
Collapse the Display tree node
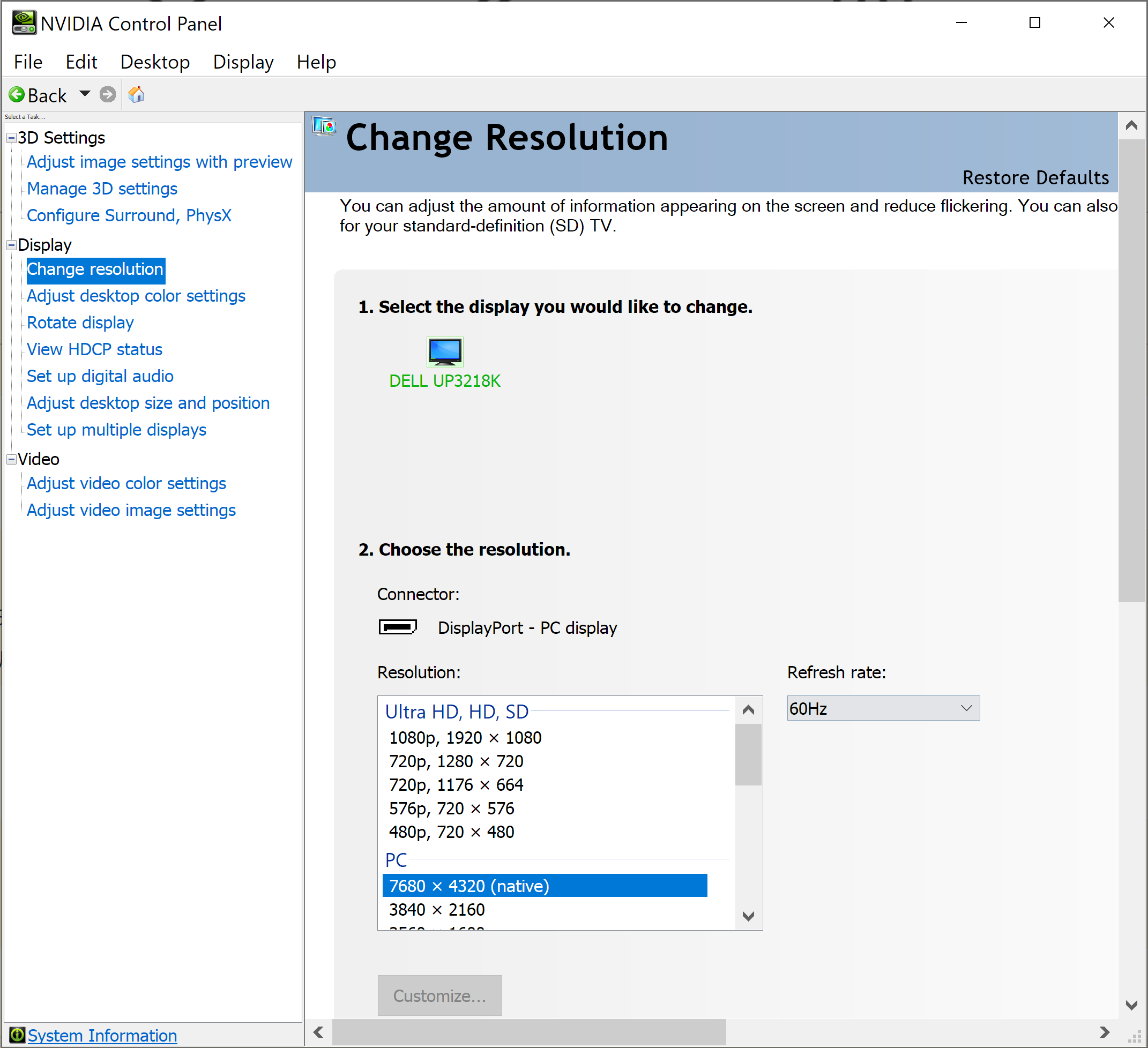tap(11, 245)
